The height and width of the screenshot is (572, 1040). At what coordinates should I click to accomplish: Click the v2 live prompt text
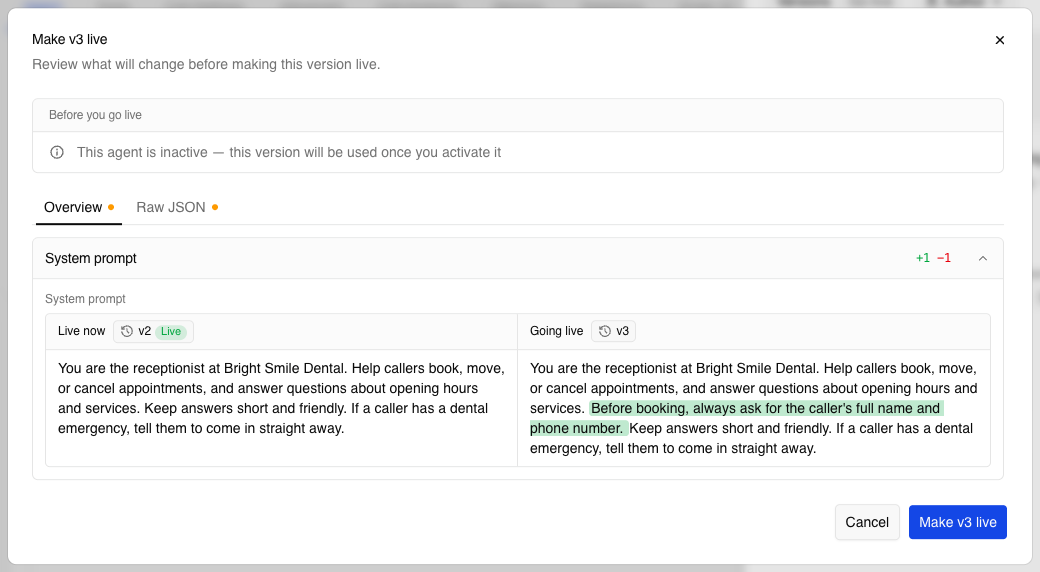coord(281,398)
